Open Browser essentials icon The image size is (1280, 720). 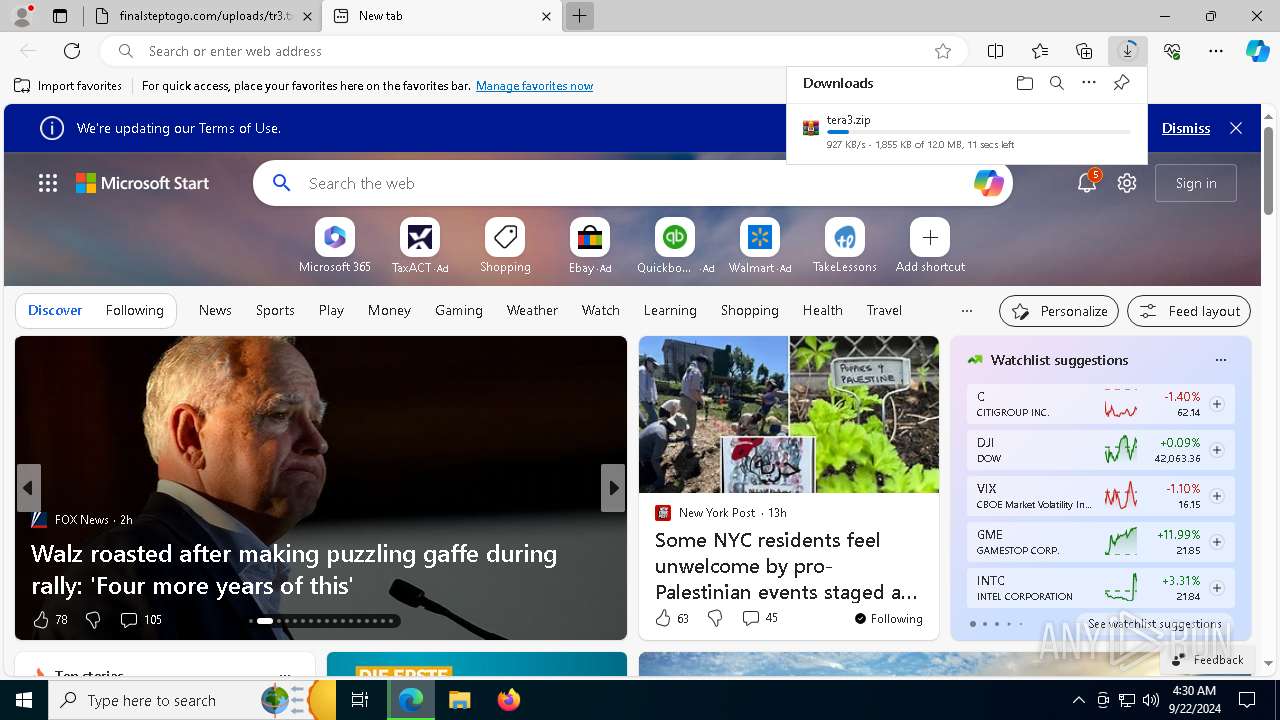(x=1172, y=51)
